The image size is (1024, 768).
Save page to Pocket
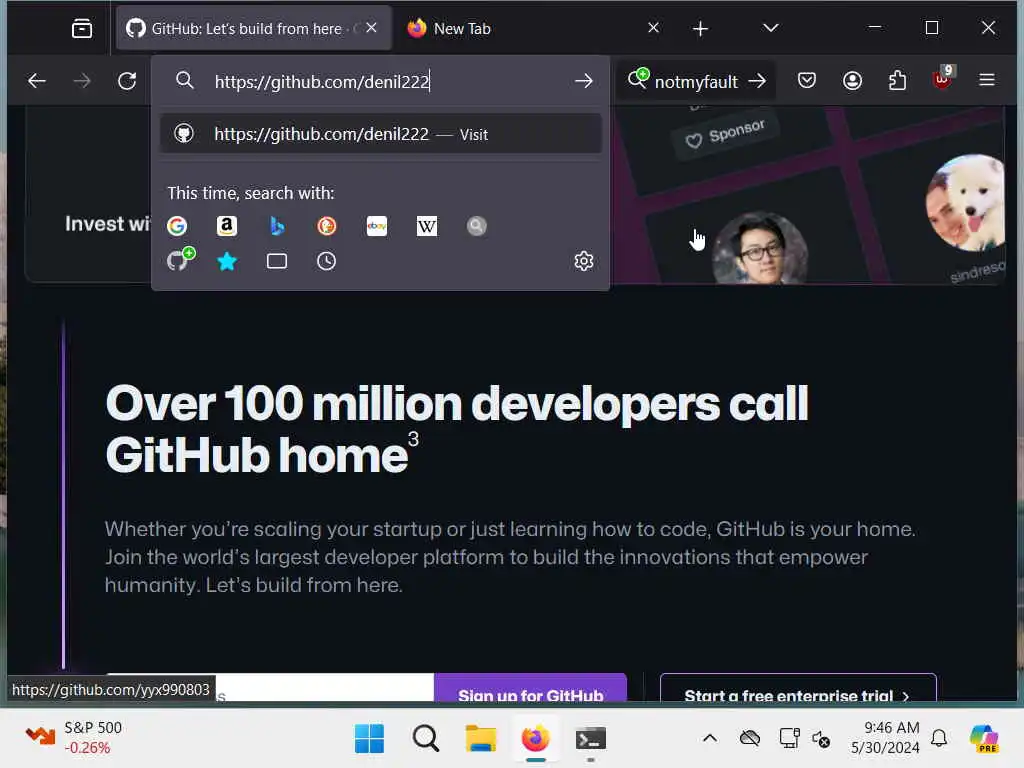click(x=807, y=80)
